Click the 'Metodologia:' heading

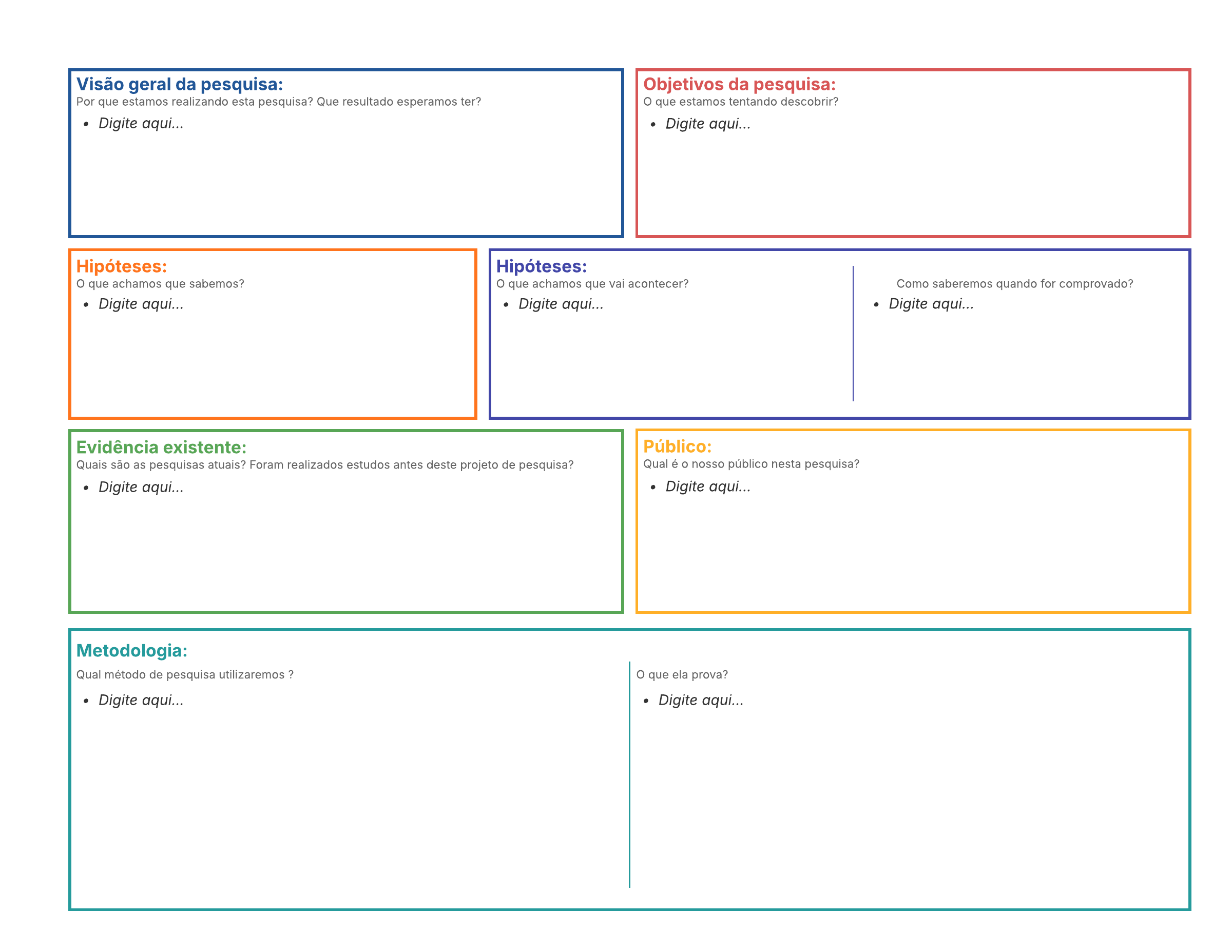[x=131, y=650]
